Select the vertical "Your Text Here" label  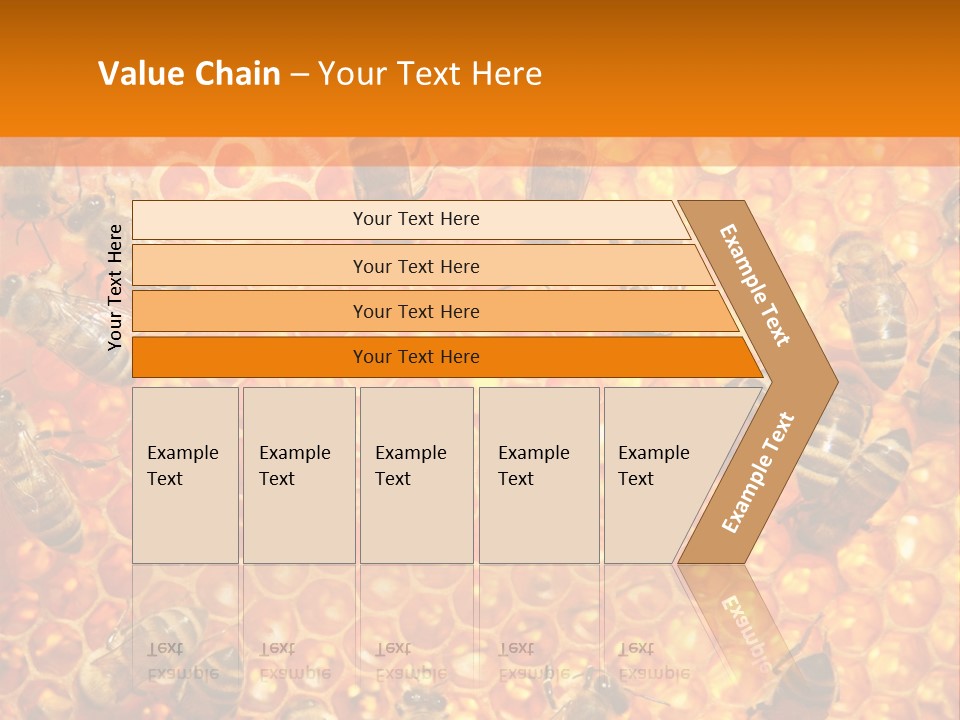tap(115, 287)
